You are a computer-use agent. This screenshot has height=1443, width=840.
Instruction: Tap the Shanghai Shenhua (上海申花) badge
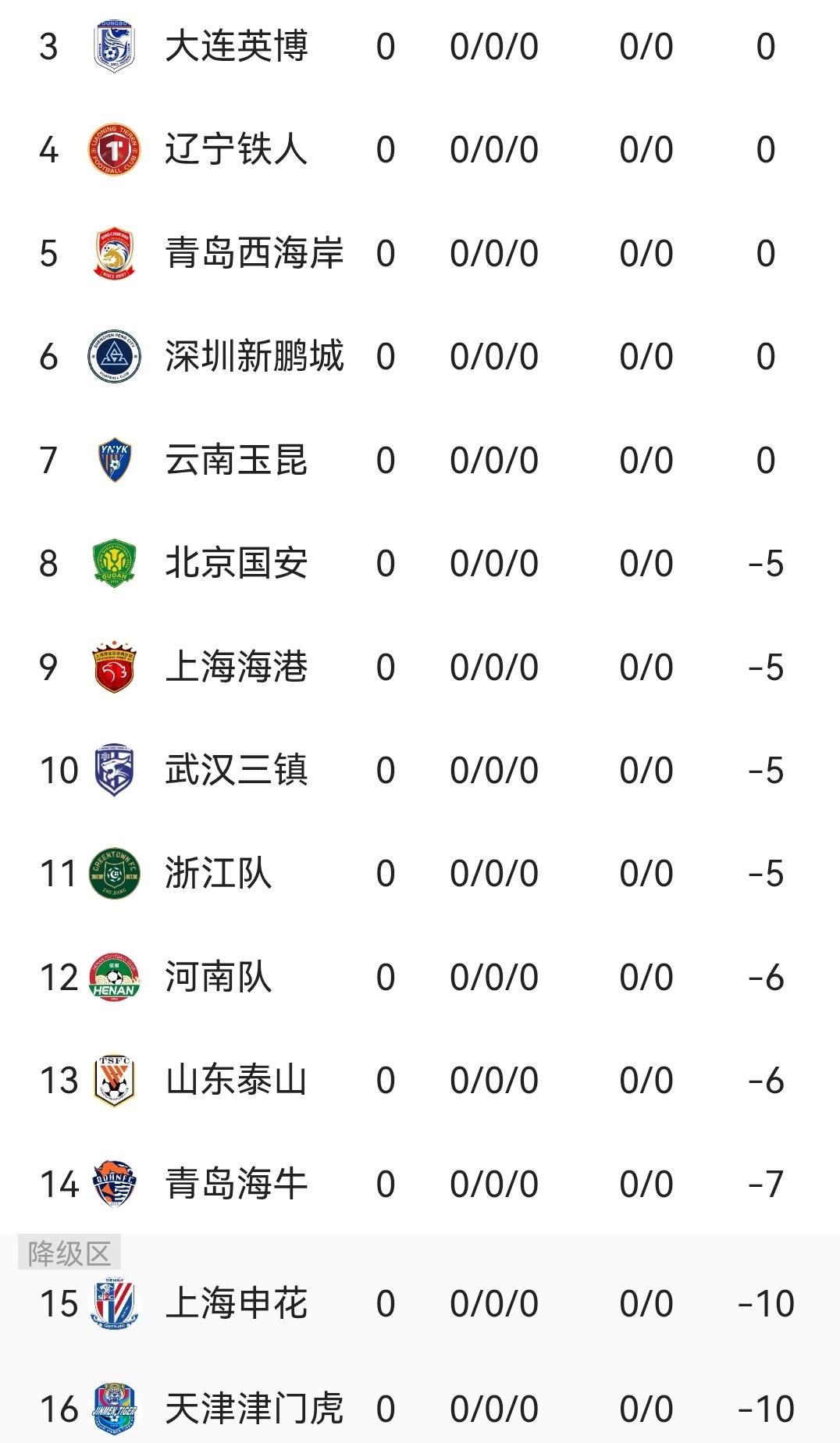click(x=114, y=1303)
